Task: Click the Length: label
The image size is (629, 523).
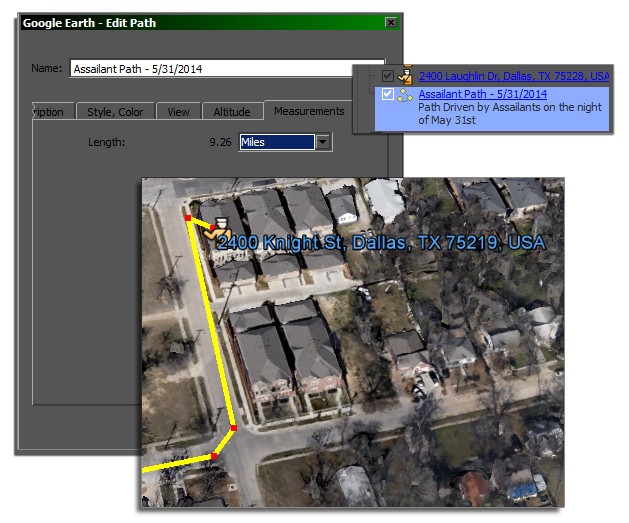Action: coord(106,142)
